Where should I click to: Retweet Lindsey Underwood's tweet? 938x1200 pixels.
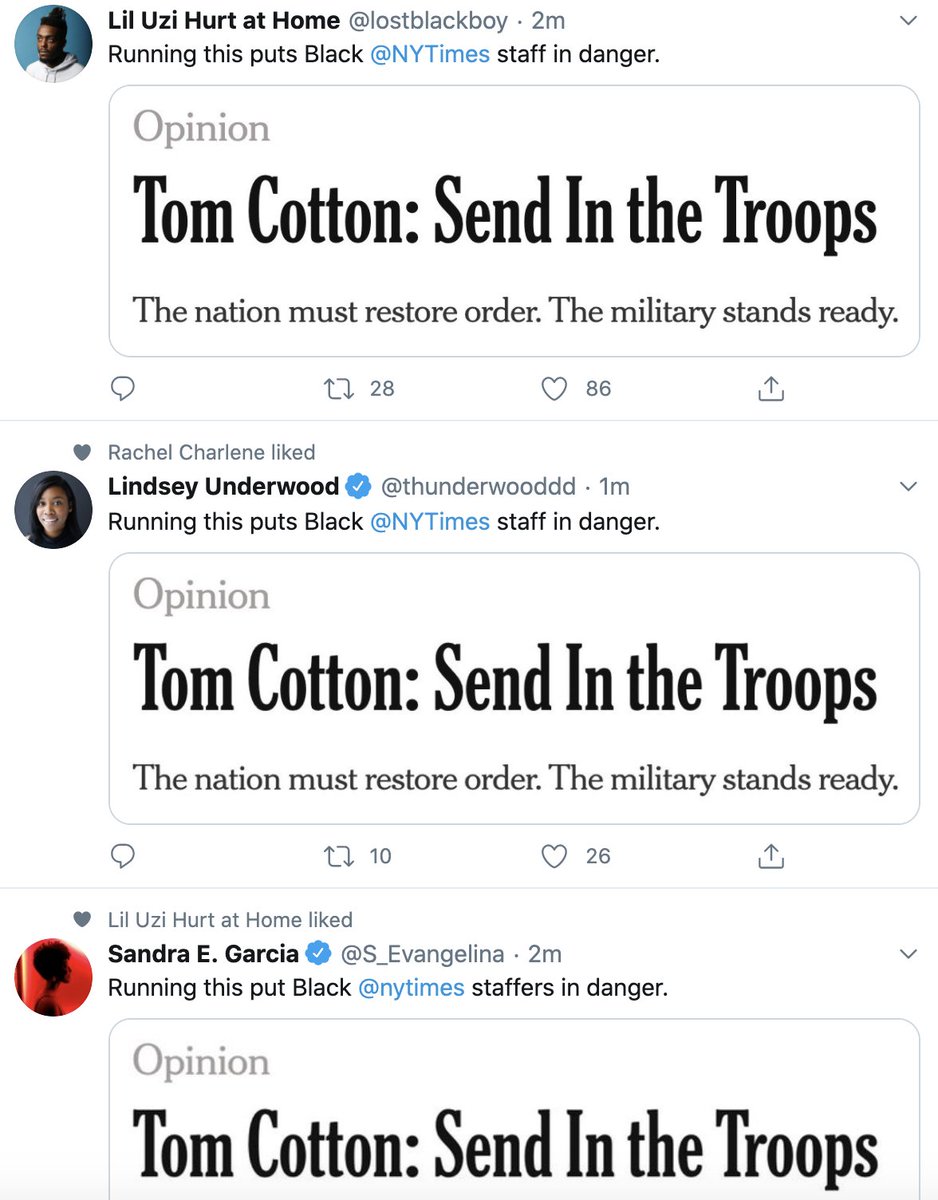click(x=338, y=856)
